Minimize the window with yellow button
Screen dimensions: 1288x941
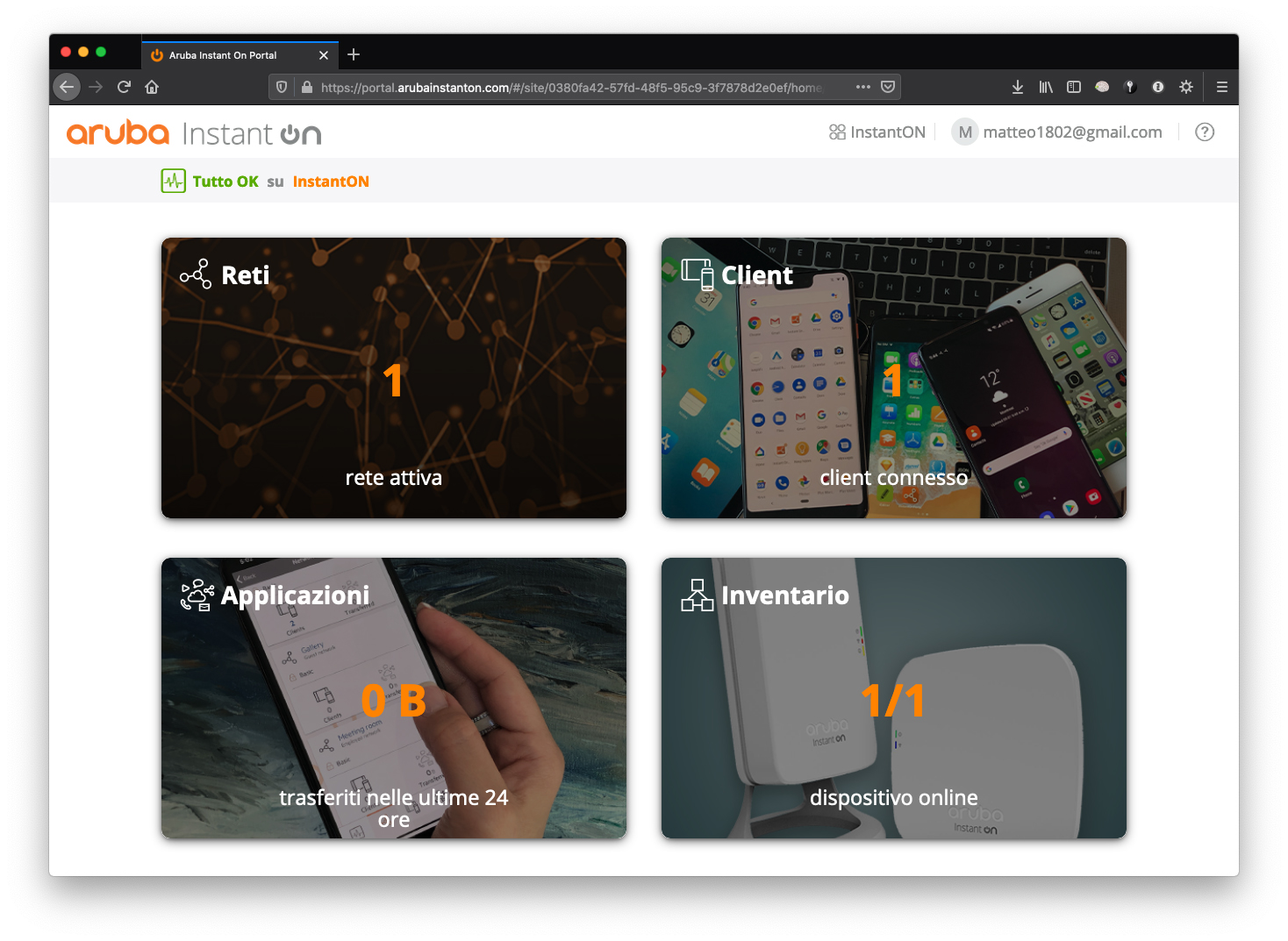tap(83, 52)
